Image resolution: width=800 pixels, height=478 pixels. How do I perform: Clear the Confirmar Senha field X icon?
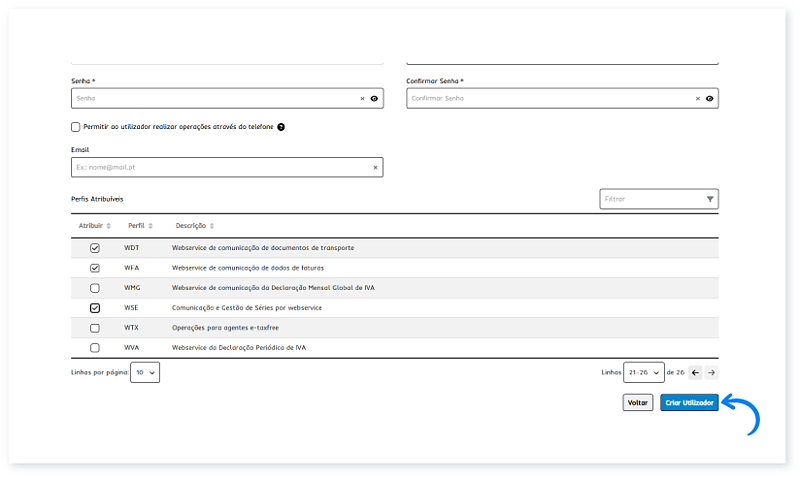(x=698, y=99)
